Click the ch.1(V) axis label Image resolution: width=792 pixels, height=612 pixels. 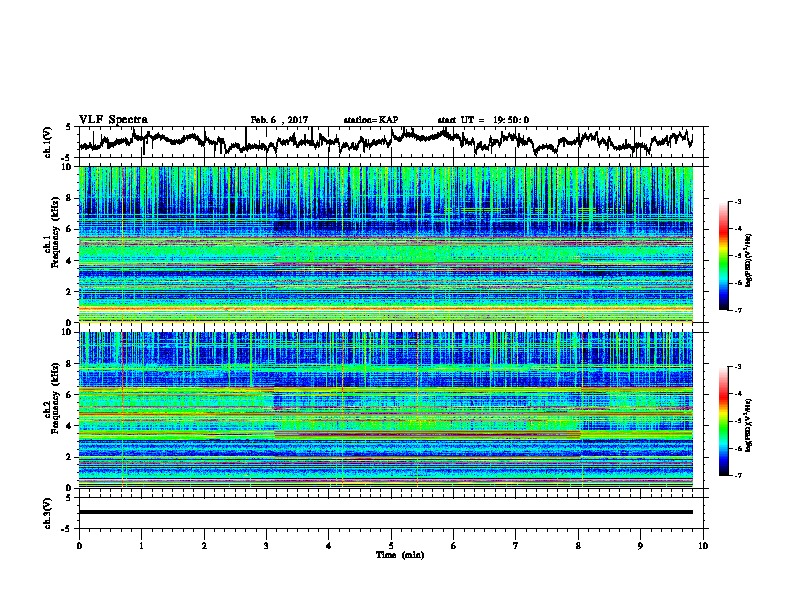pyautogui.click(x=47, y=142)
